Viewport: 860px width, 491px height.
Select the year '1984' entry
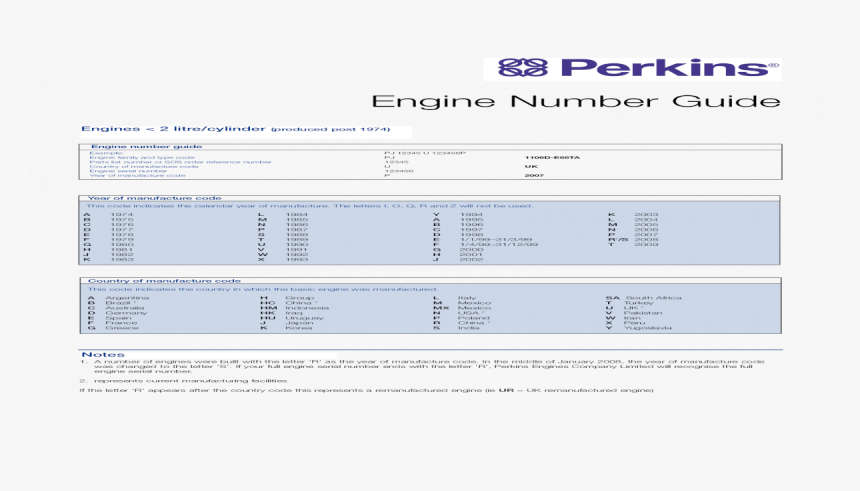coord(297,215)
